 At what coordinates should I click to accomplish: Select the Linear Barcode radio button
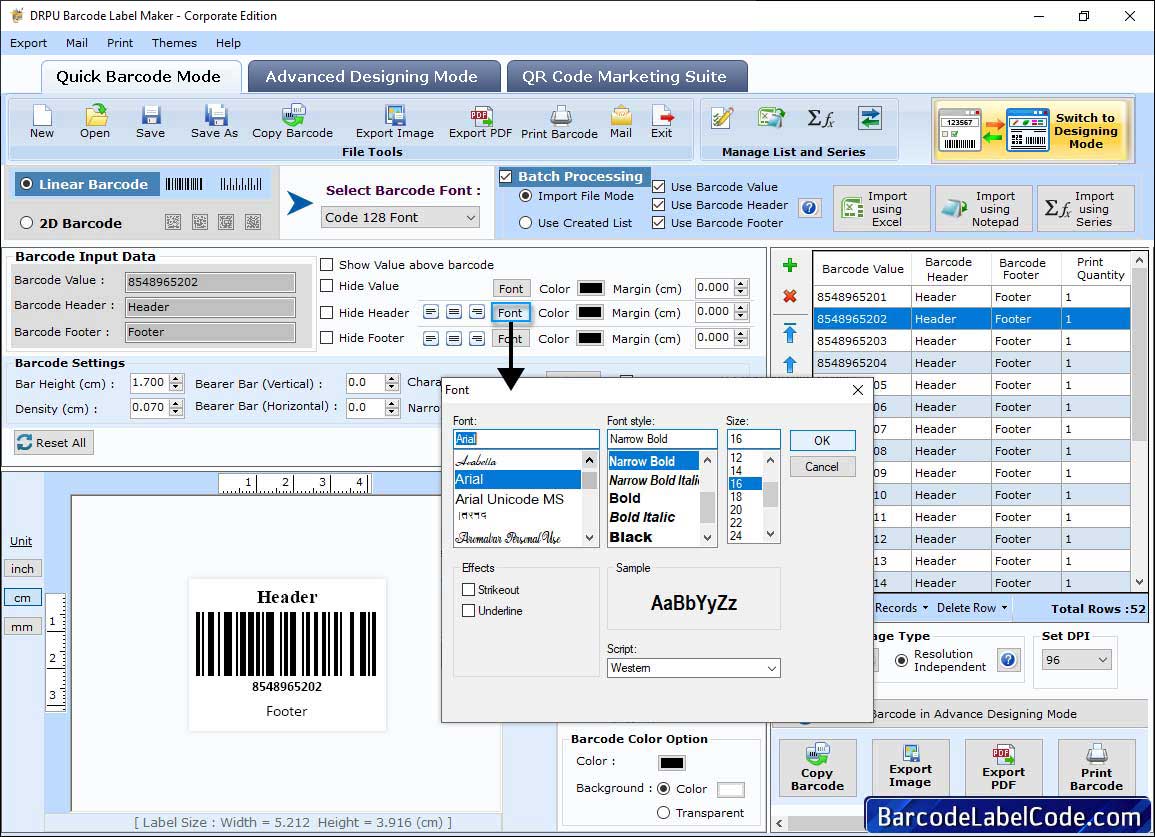point(27,184)
